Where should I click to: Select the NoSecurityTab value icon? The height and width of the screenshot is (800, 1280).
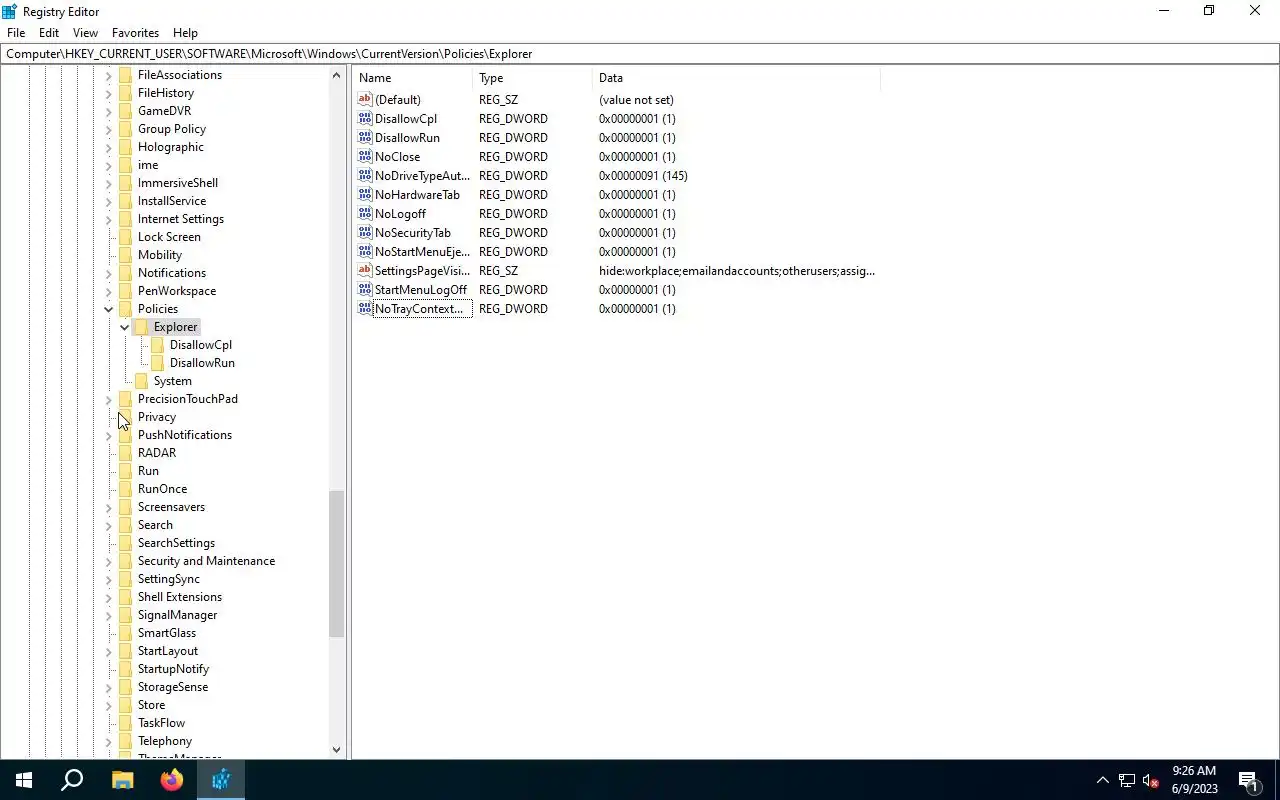click(x=365, y=232)
